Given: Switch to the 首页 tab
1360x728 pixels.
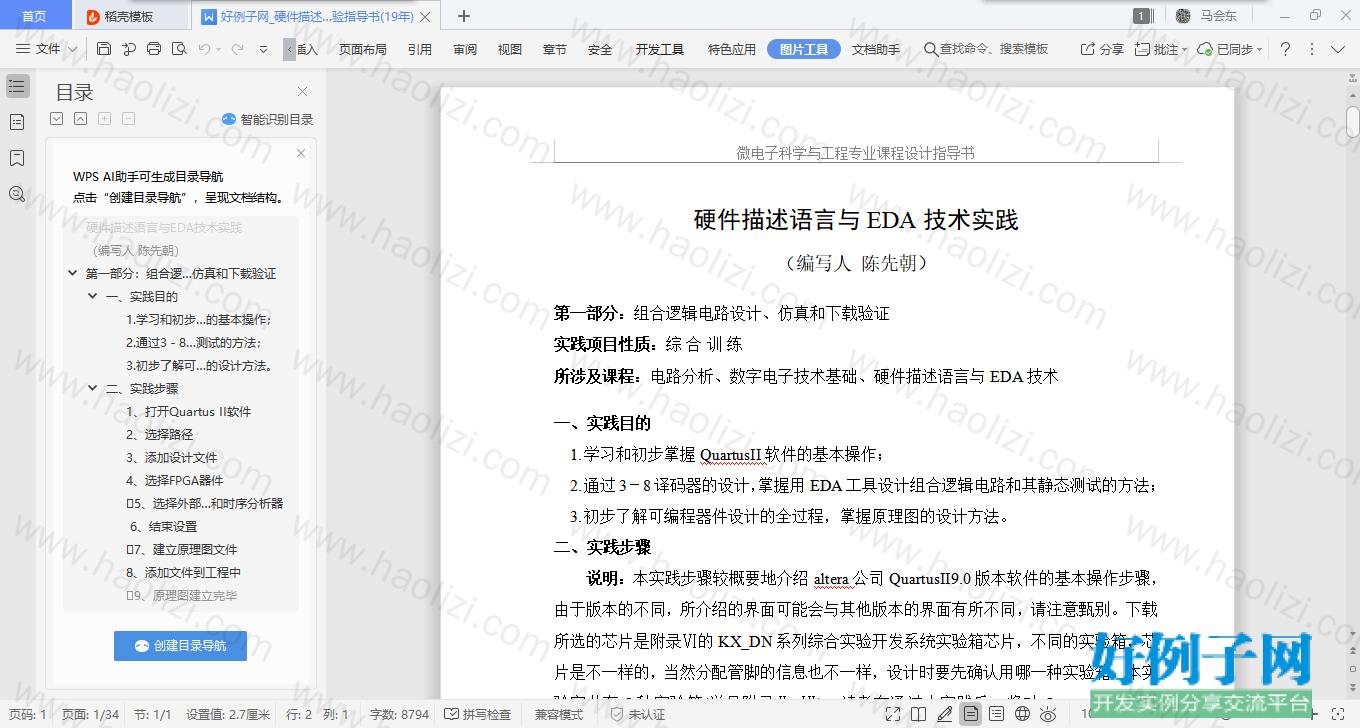Looking at the screenshot, I should [35, 16].
